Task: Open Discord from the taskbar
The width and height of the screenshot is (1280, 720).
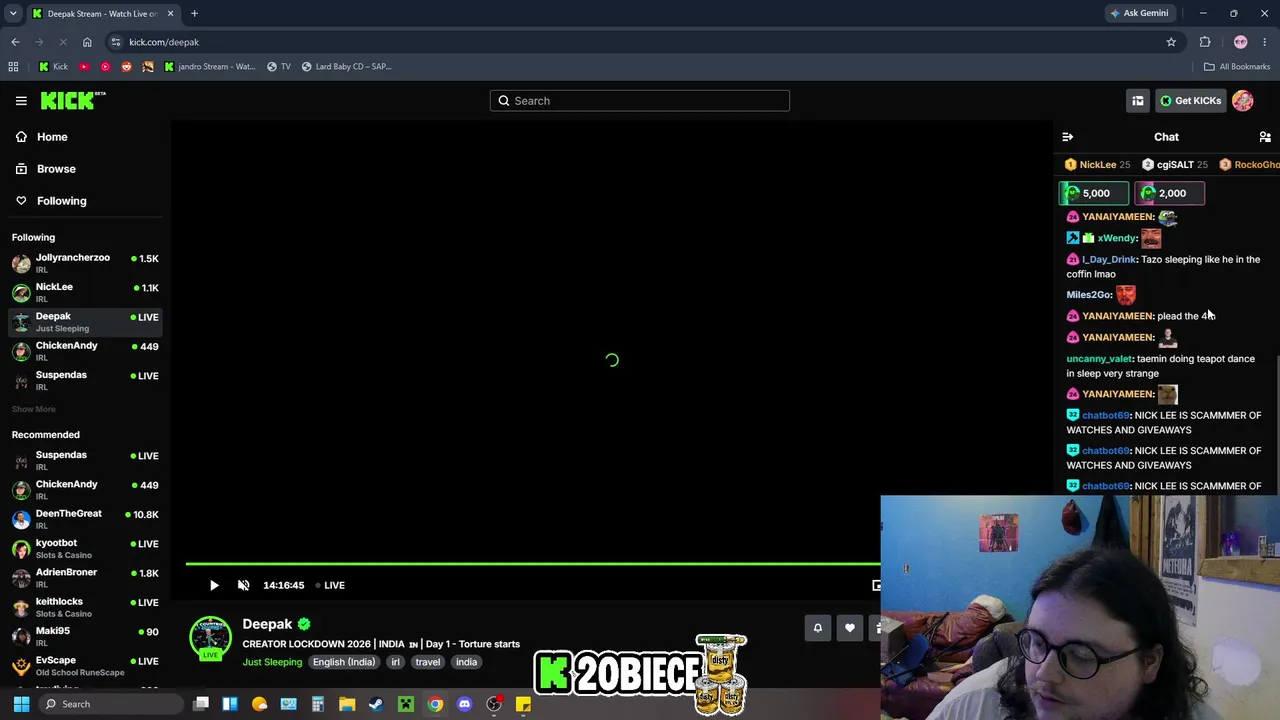Action: pos(464,704)
